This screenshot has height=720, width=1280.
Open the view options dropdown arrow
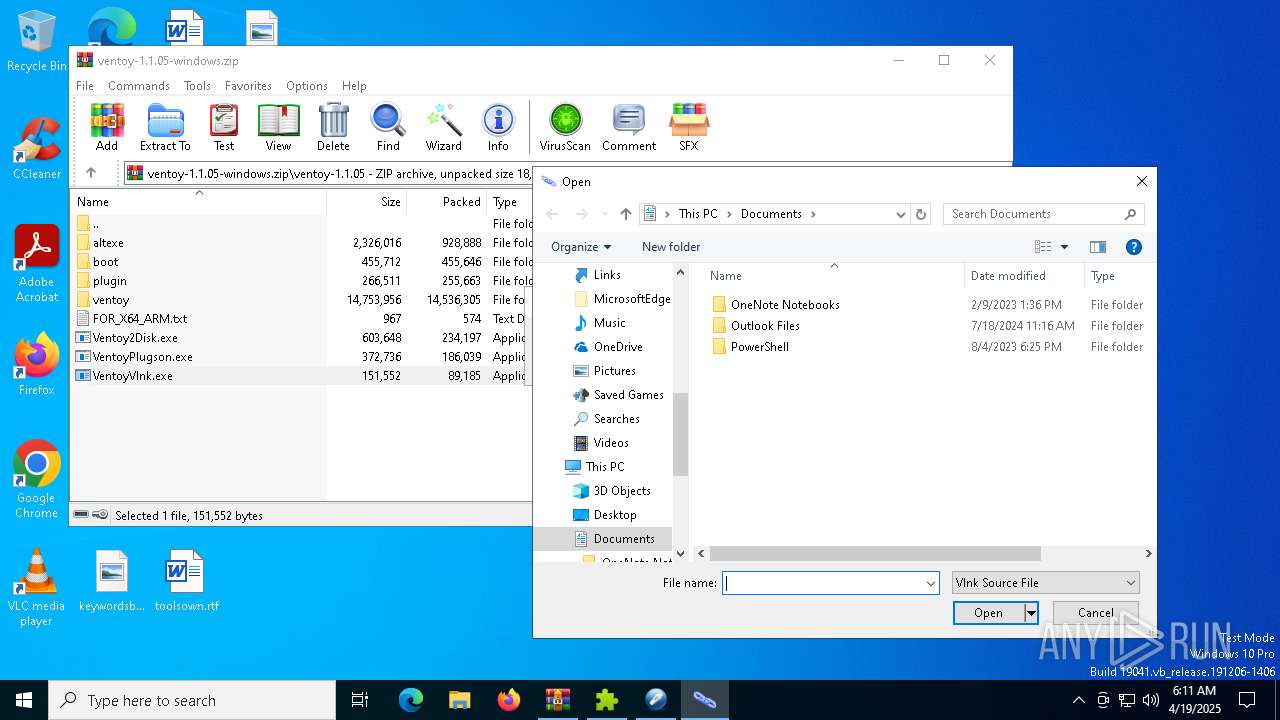click(1064, 247)
